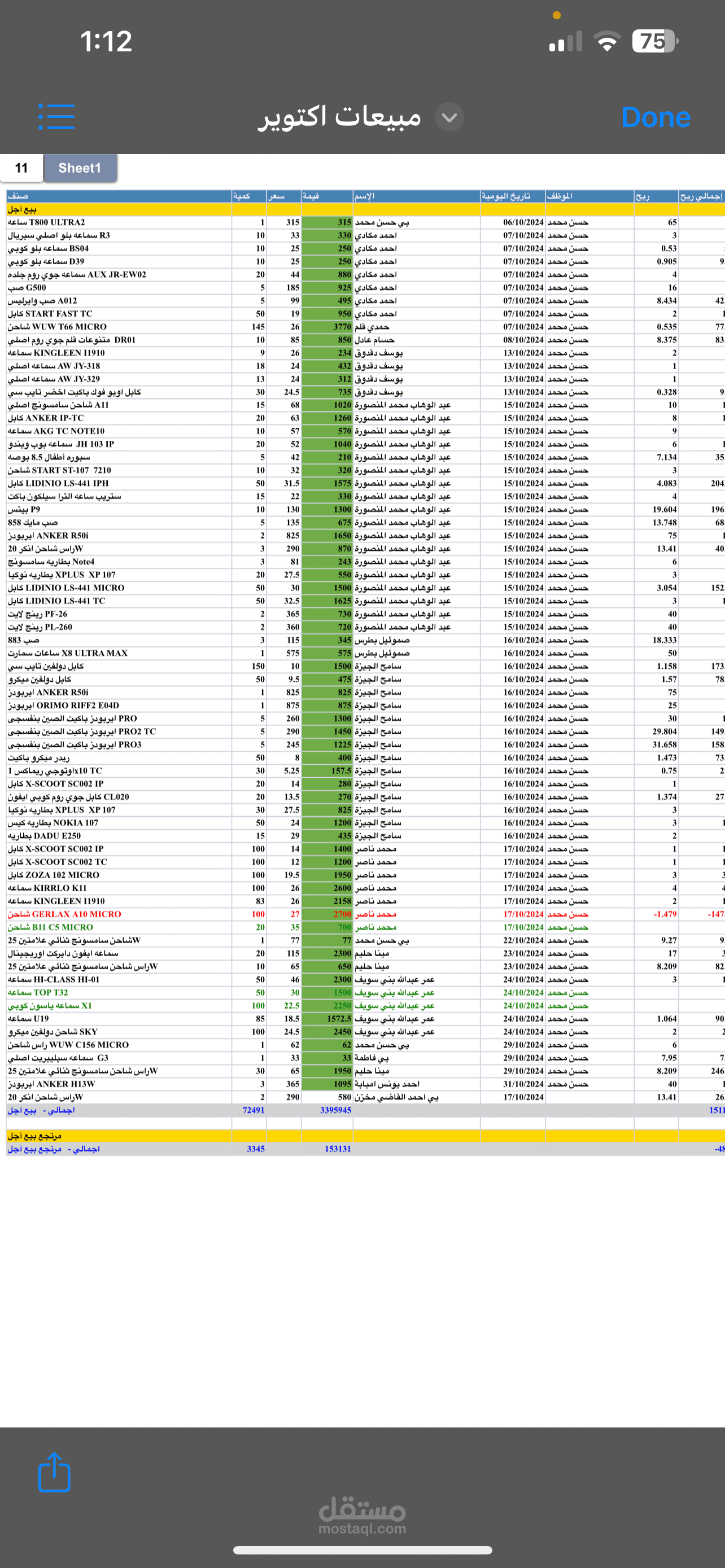Switch to the Sheet1 tab
The image size is (725, 1568).
pyautogui.click(x=80, y=168)
